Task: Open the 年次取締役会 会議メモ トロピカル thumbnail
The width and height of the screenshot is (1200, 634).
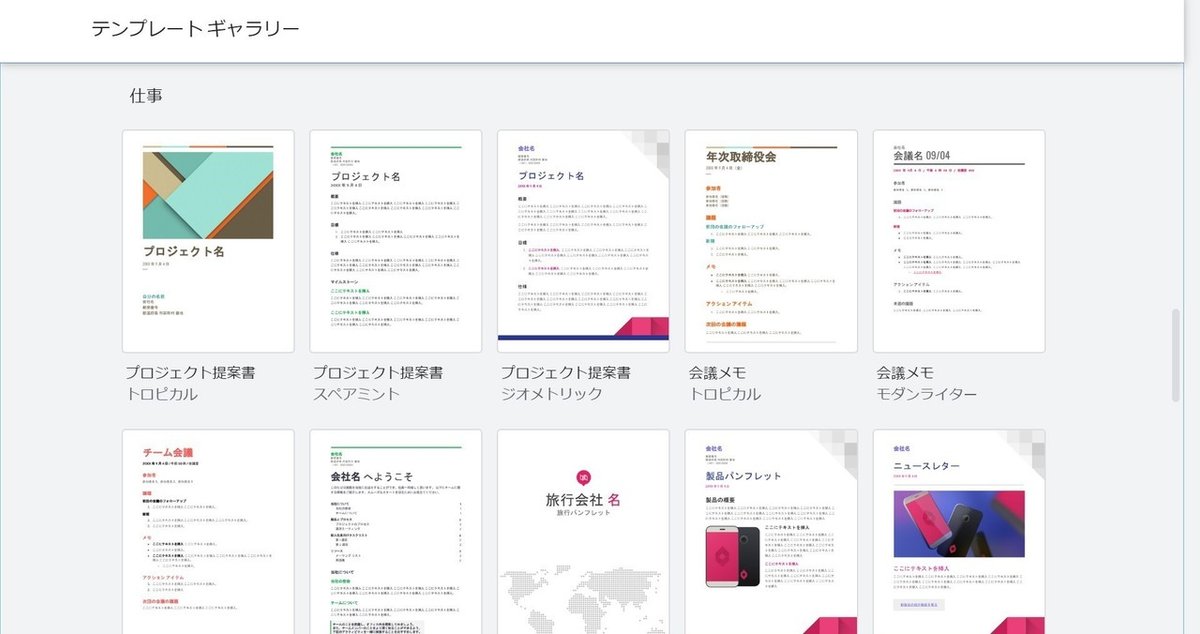Action: point(771,241)
